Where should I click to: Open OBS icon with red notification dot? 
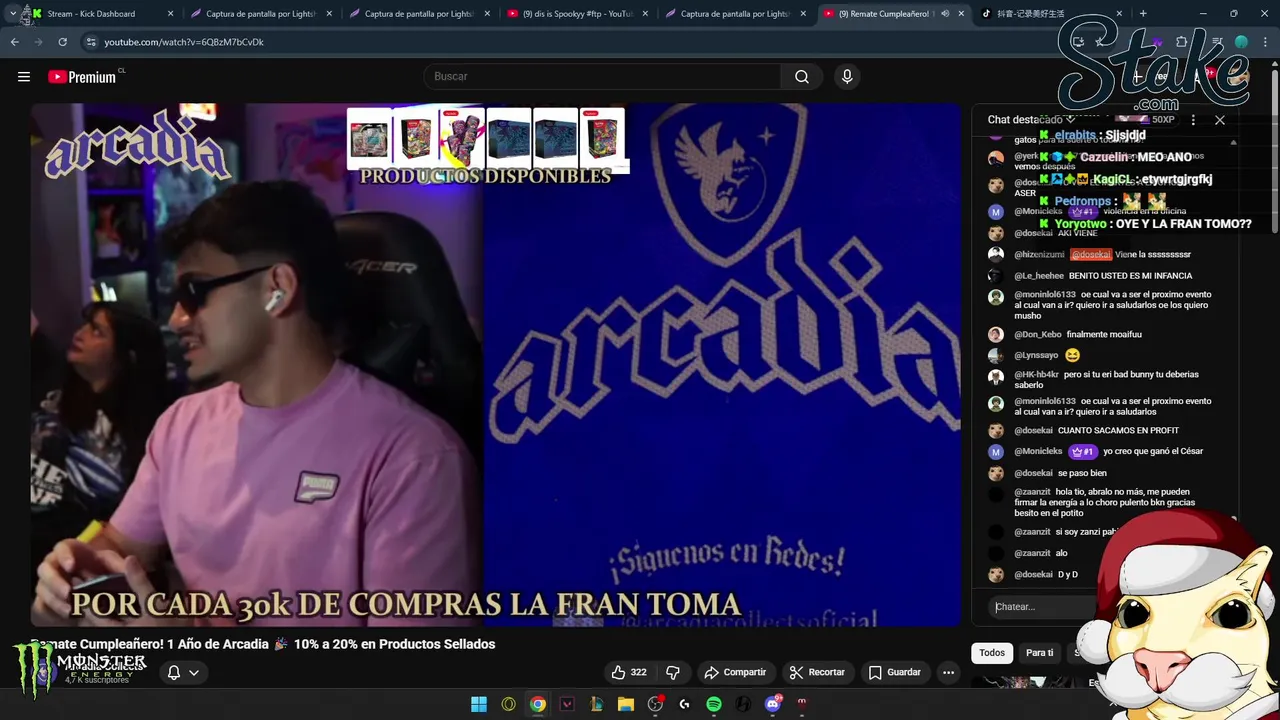[x=656, y=704]
